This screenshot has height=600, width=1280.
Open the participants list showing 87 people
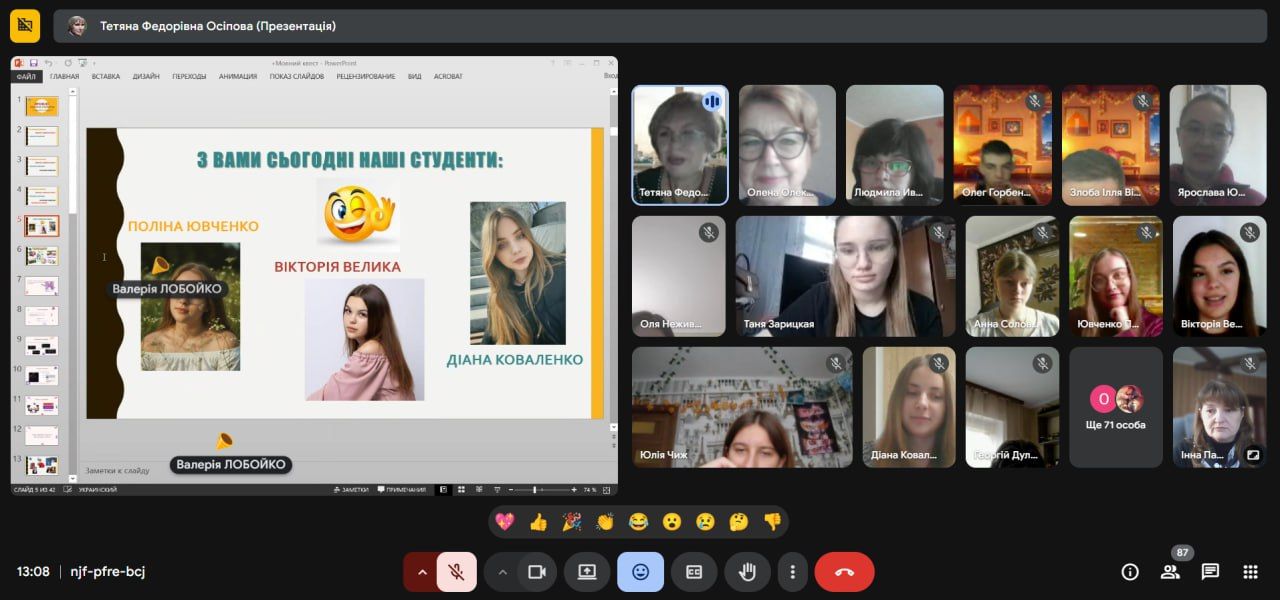1170,572
